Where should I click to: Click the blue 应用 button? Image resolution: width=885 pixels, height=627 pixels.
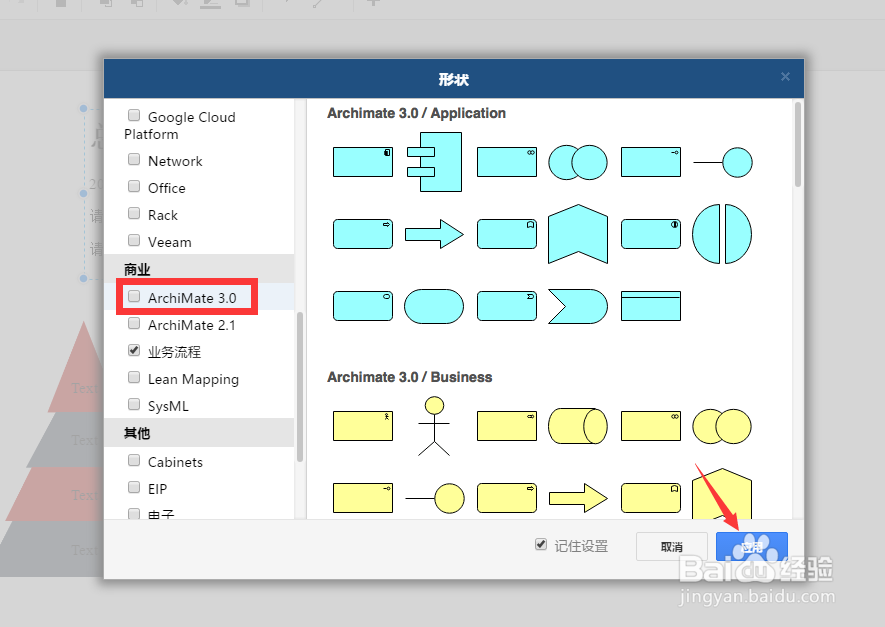click(x=752, y=546)
